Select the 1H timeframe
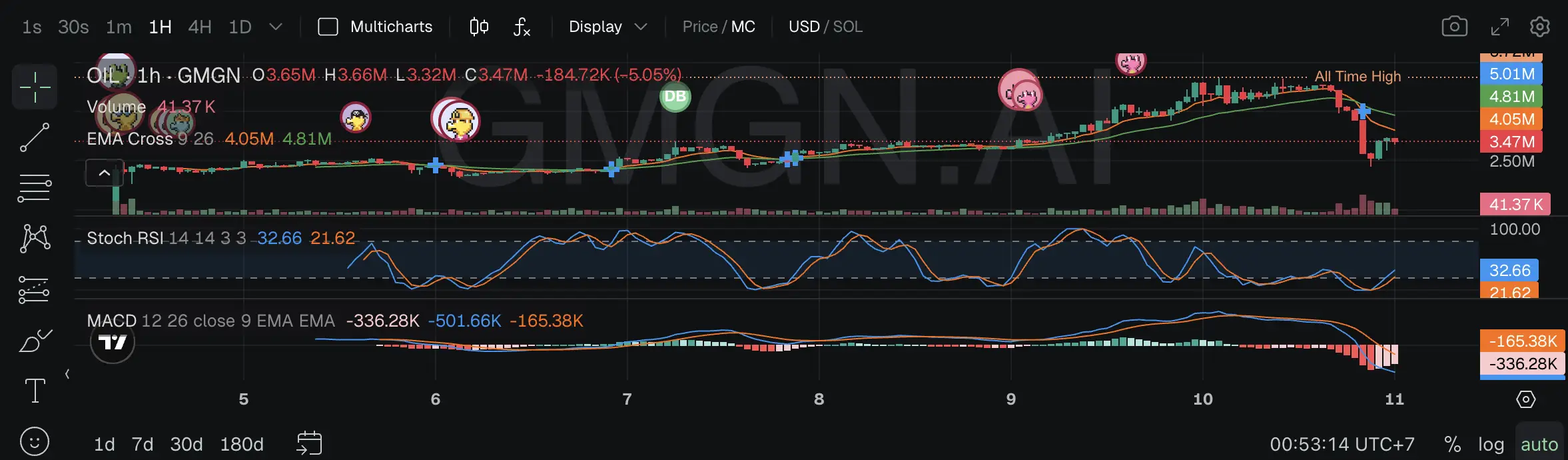 point(160,27)
